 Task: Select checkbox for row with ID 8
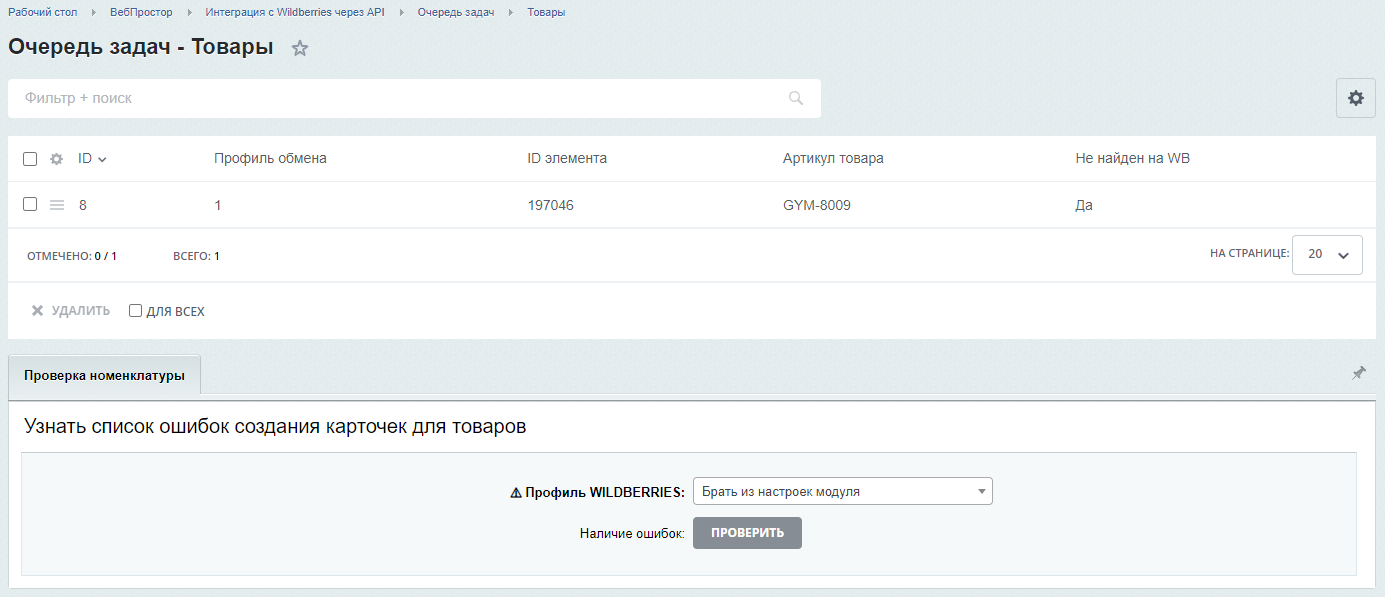click(30, 204)
